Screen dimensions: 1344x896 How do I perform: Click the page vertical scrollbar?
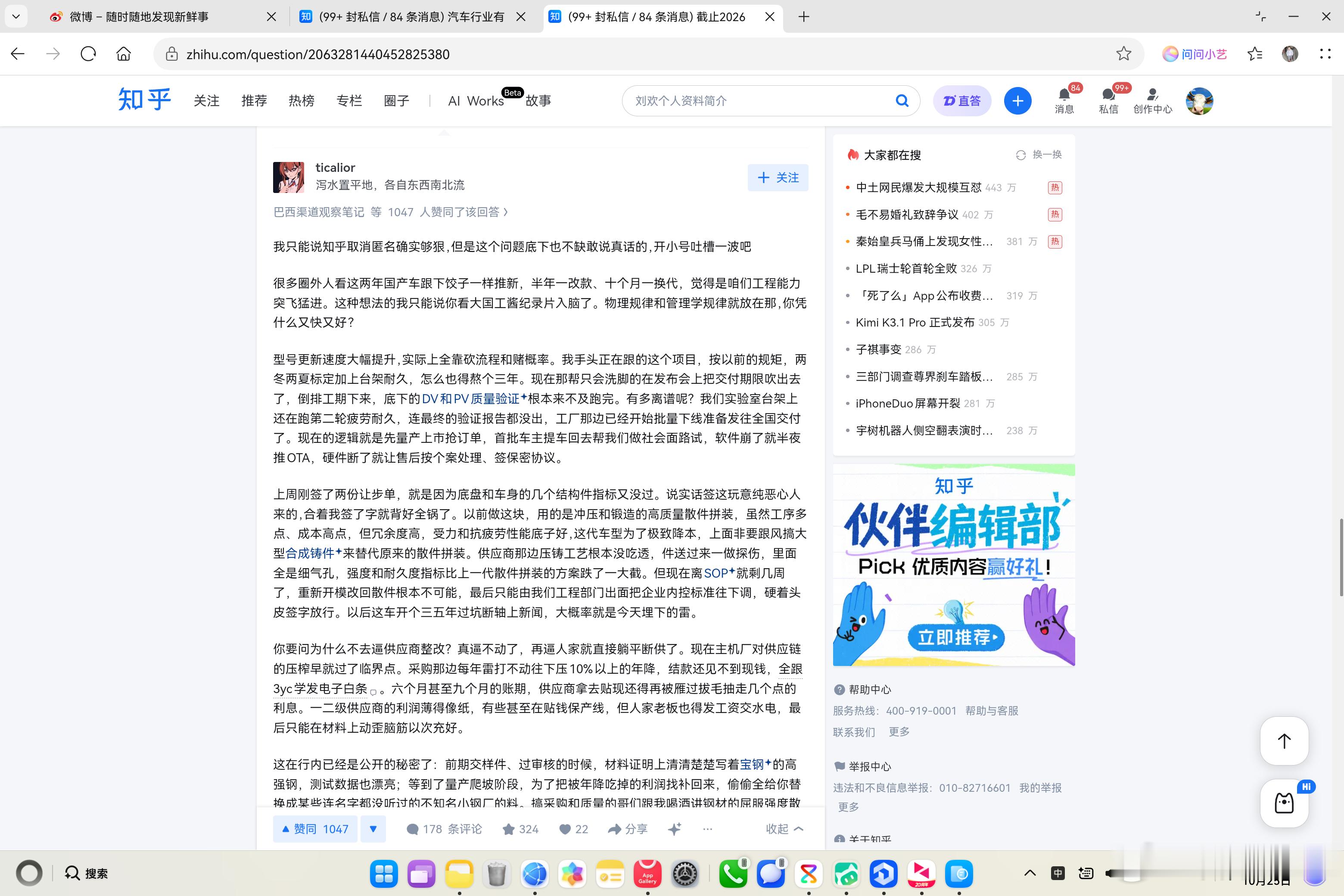point(1341,557)
